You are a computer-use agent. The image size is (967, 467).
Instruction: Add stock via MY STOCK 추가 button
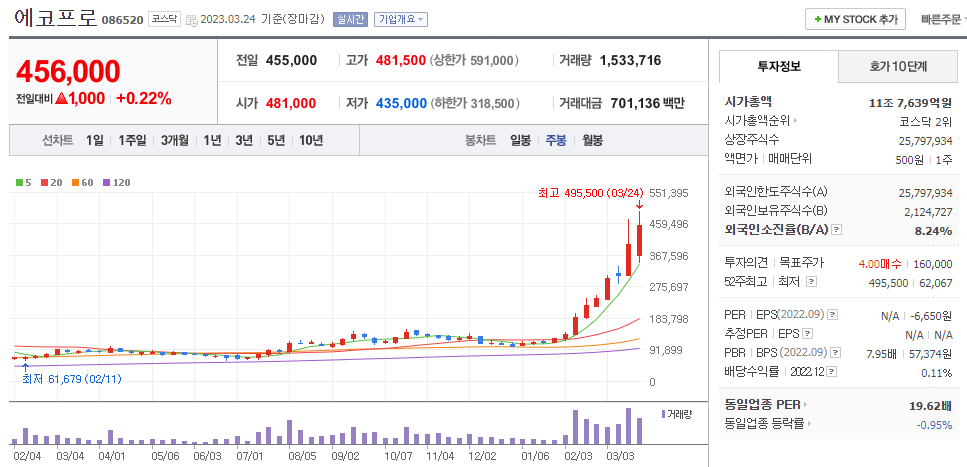pos(855,20)
